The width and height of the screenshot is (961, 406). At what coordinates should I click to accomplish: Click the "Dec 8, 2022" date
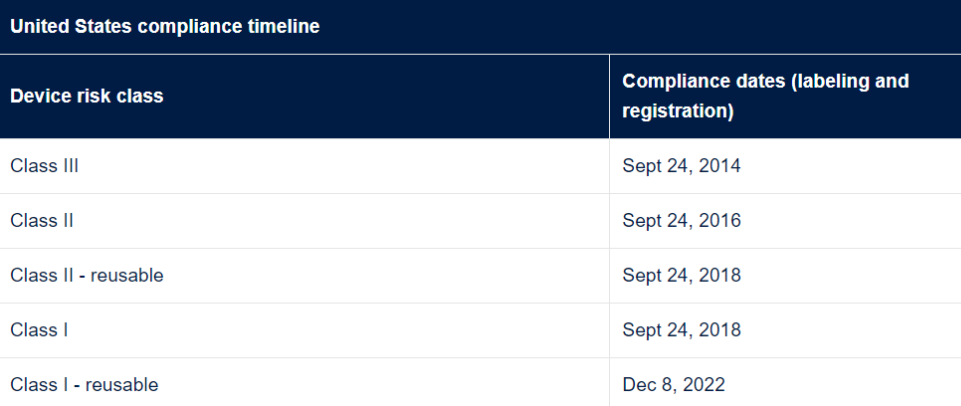pyautogui.click(x=673, y=384)
